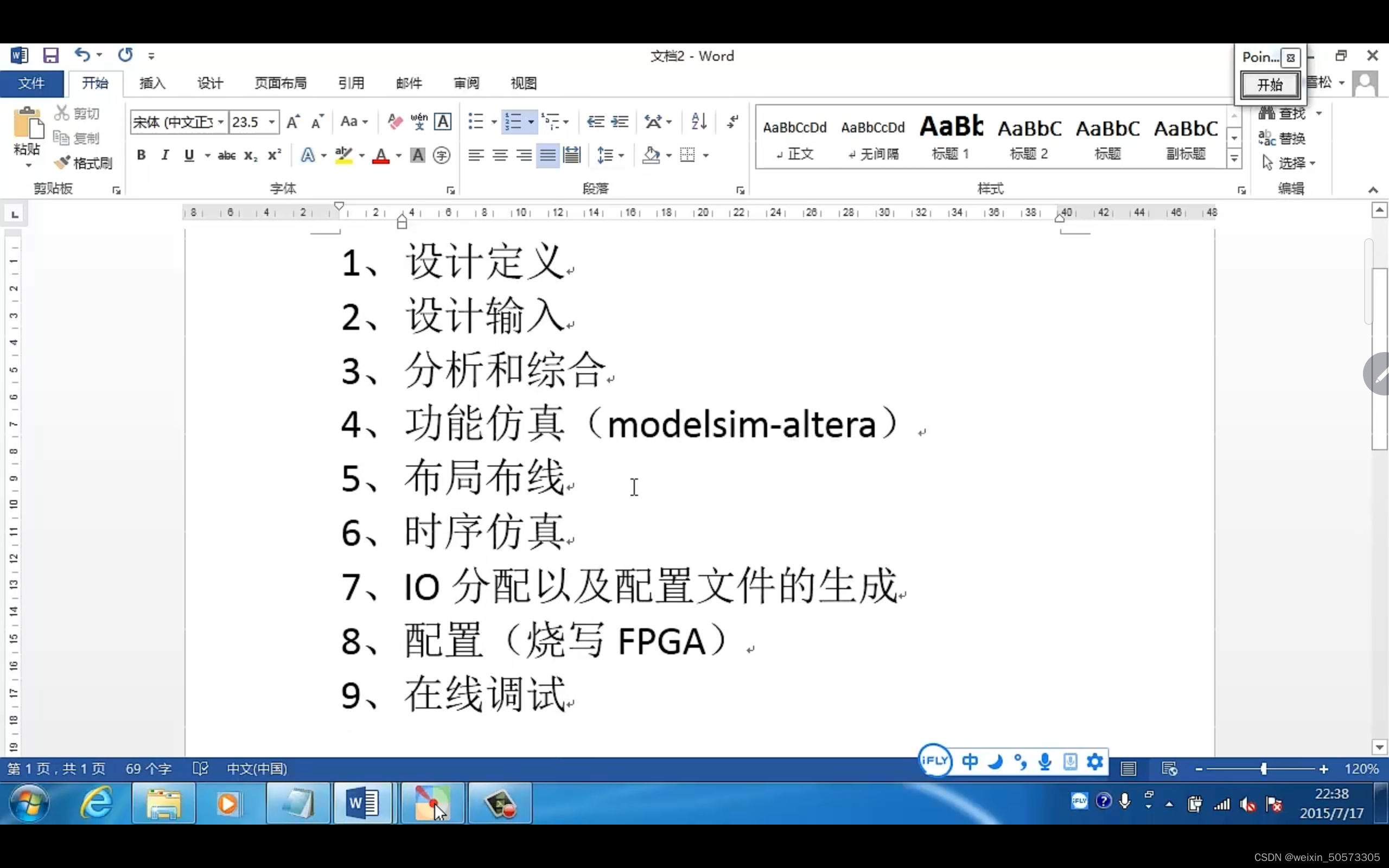Click the 开始 button in Poin... window

tap(1270, 85)
